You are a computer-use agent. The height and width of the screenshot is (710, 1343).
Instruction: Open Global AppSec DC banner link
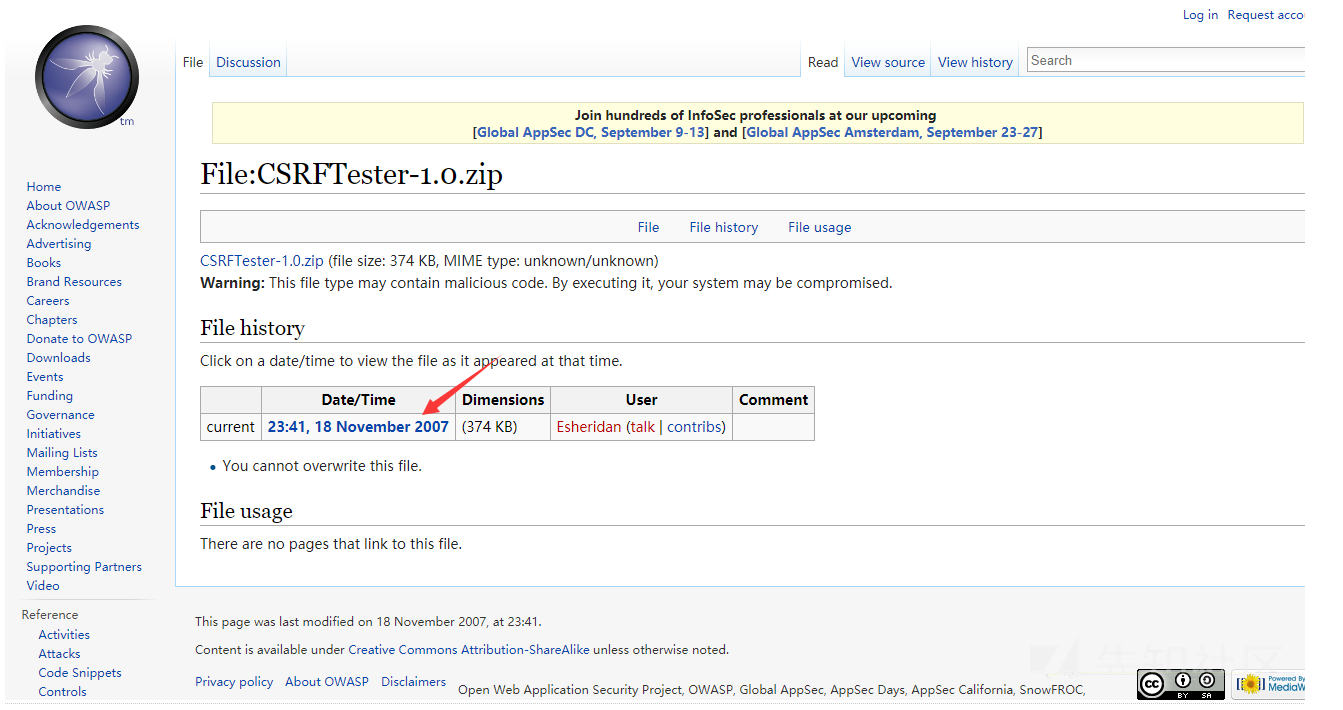[591, 132]
